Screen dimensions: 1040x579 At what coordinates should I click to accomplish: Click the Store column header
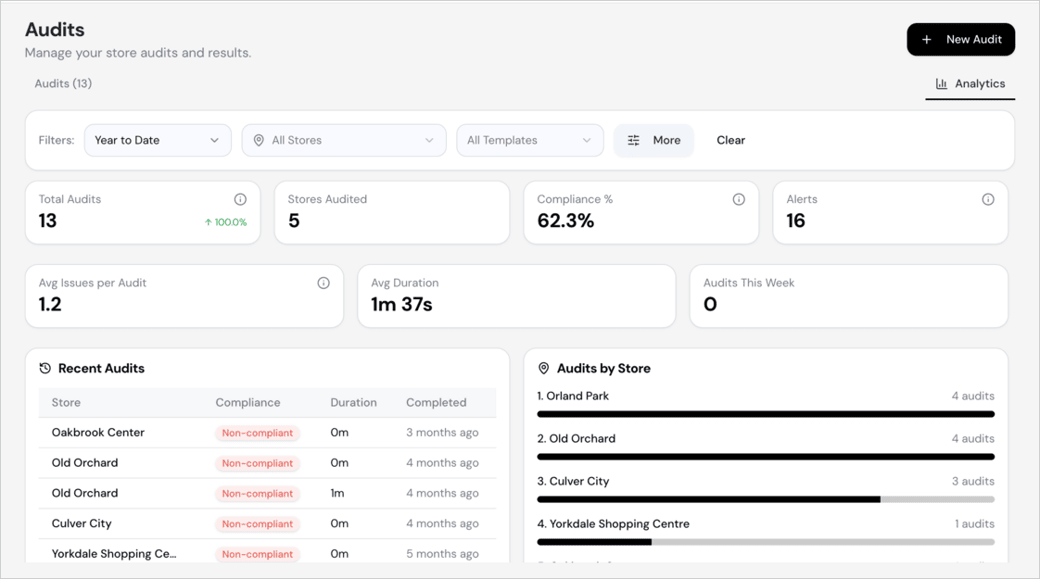click(x=66, y=403)
